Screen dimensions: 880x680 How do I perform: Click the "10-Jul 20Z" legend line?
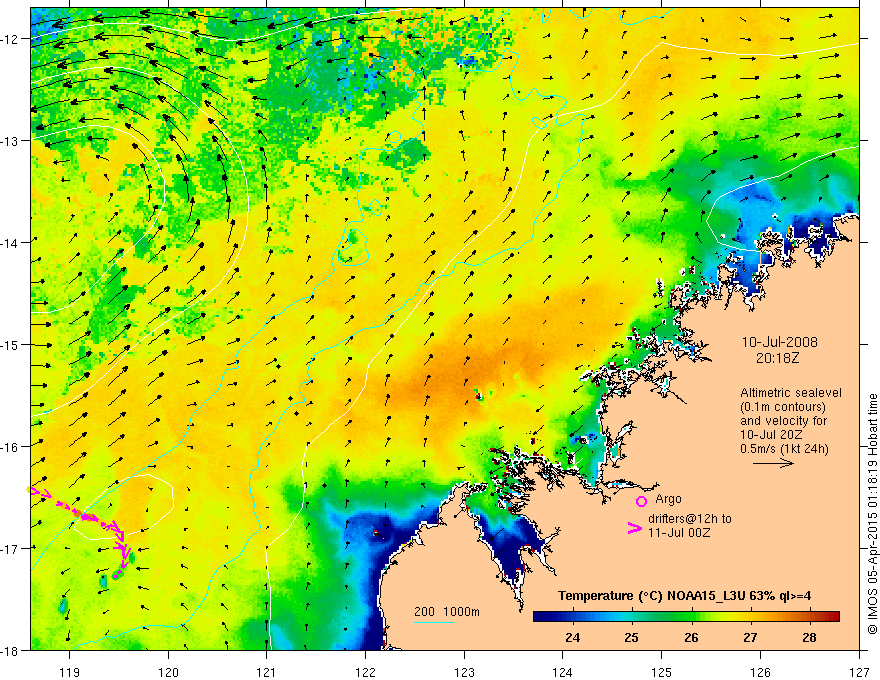771,435
